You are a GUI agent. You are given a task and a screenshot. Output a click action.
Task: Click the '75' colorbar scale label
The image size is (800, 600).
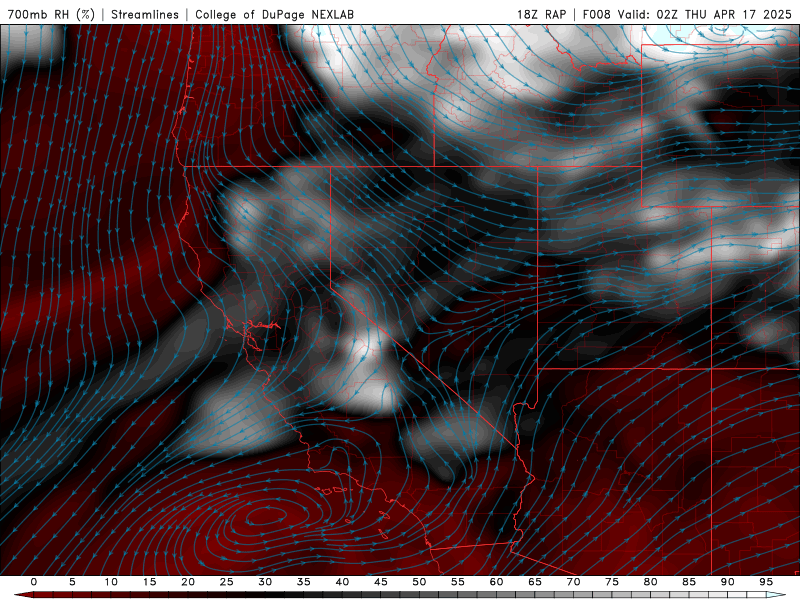(x=612, y=582)
